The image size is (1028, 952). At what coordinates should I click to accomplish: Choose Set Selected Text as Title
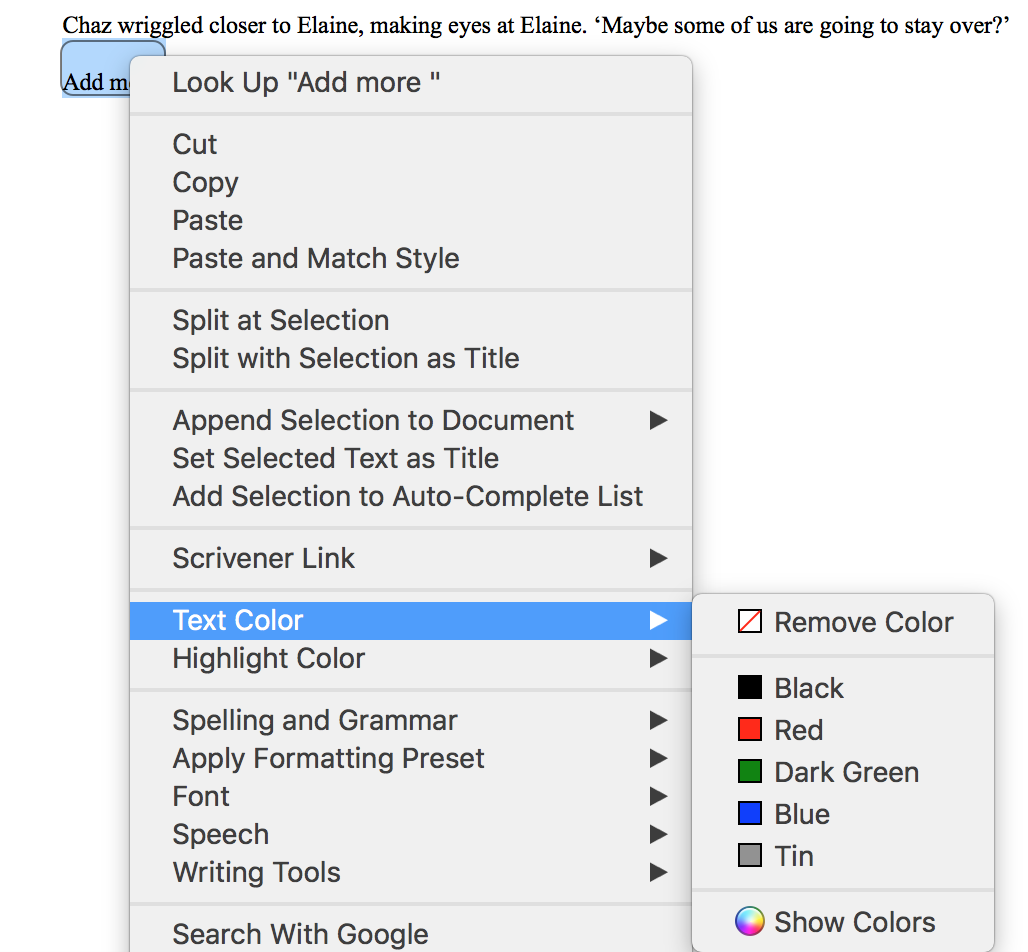pyautogui.click(x=411, y=458)
